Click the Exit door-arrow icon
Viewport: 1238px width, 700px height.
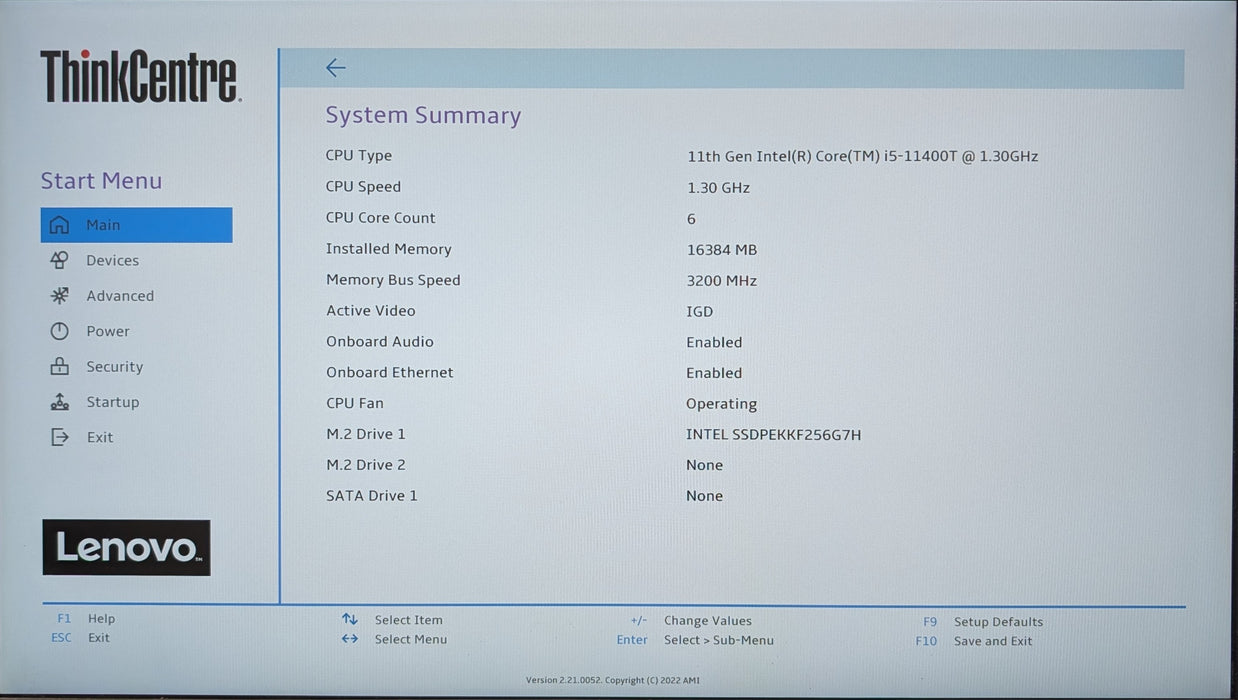tap(60, 437)
